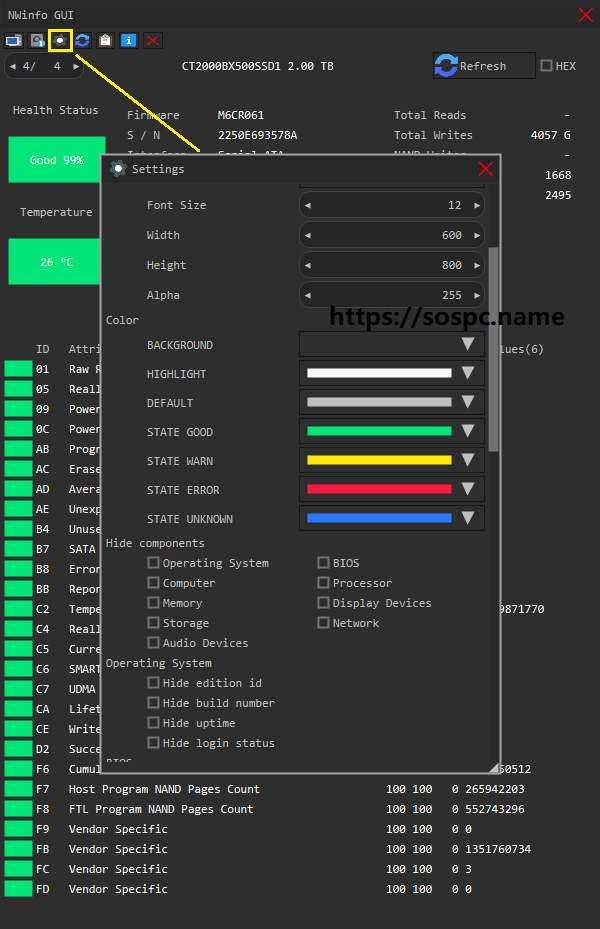Increase Font Size with right arrow
The image size is (600, 929).
point(477,205)
